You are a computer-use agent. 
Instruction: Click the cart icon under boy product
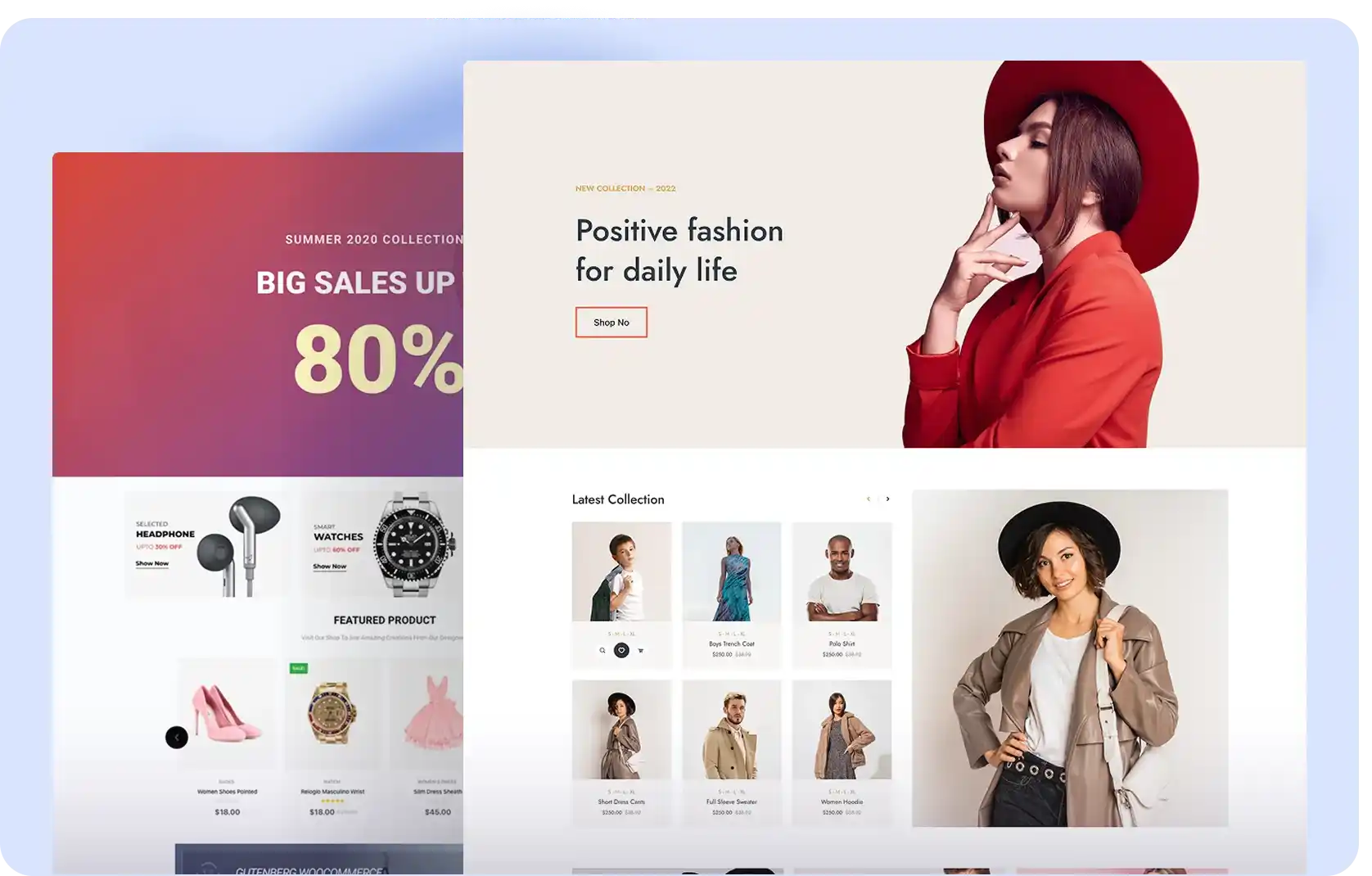(641, 651)
